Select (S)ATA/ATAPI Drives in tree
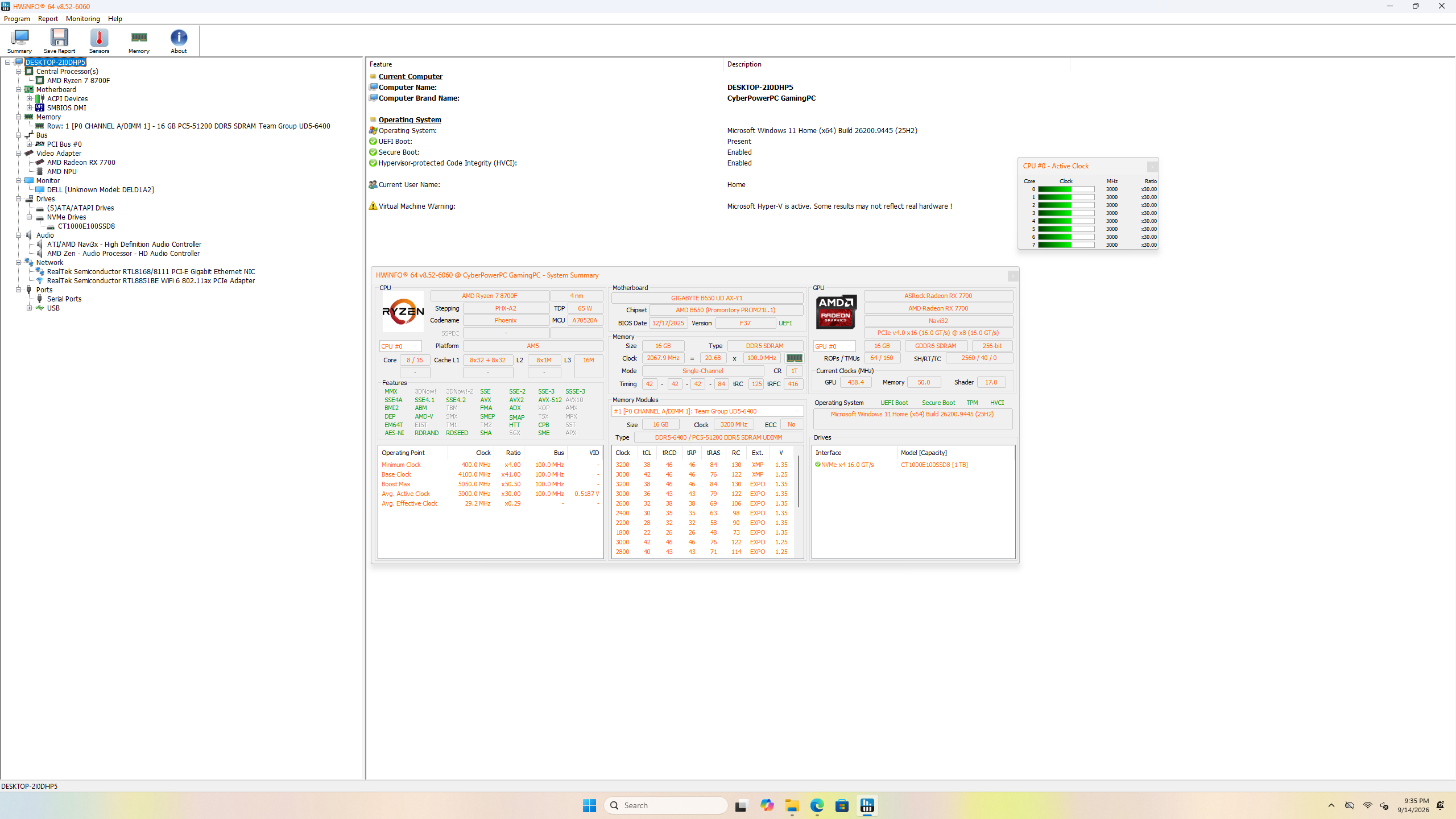The height and width of the screenshot is (819, 1456). pos(80,208)
